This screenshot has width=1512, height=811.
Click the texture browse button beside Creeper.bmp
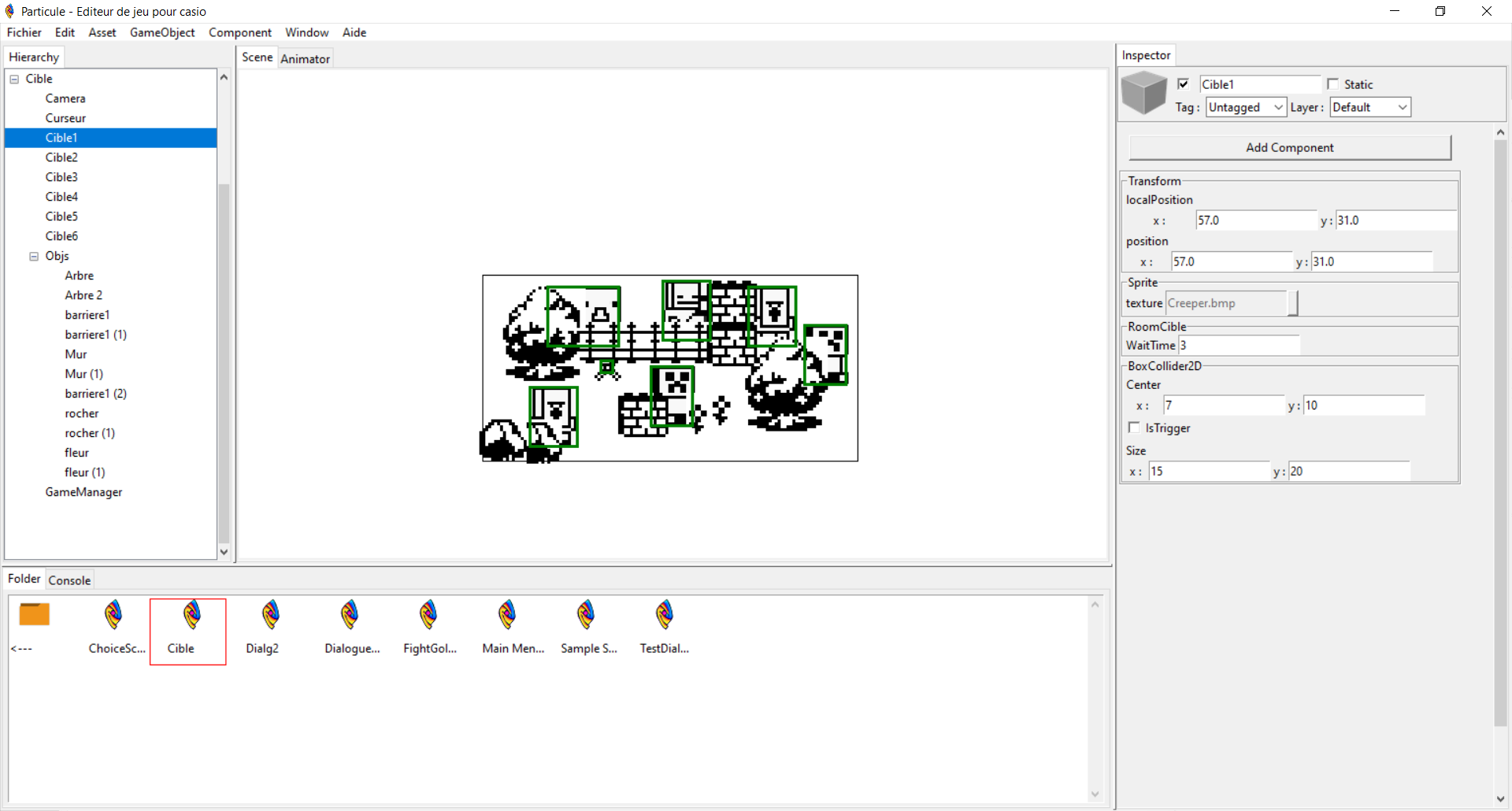1293,303
